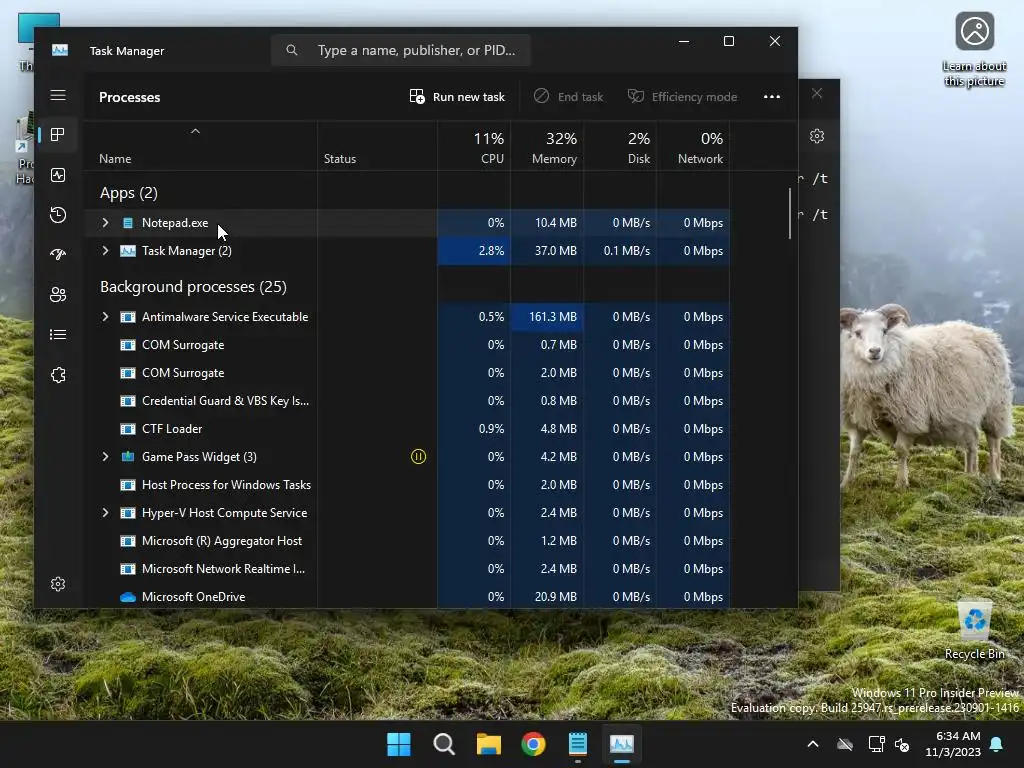Click the muted volume tray icon
Viewport: 1024px width, 768px height.
click(x=903, y=744)
